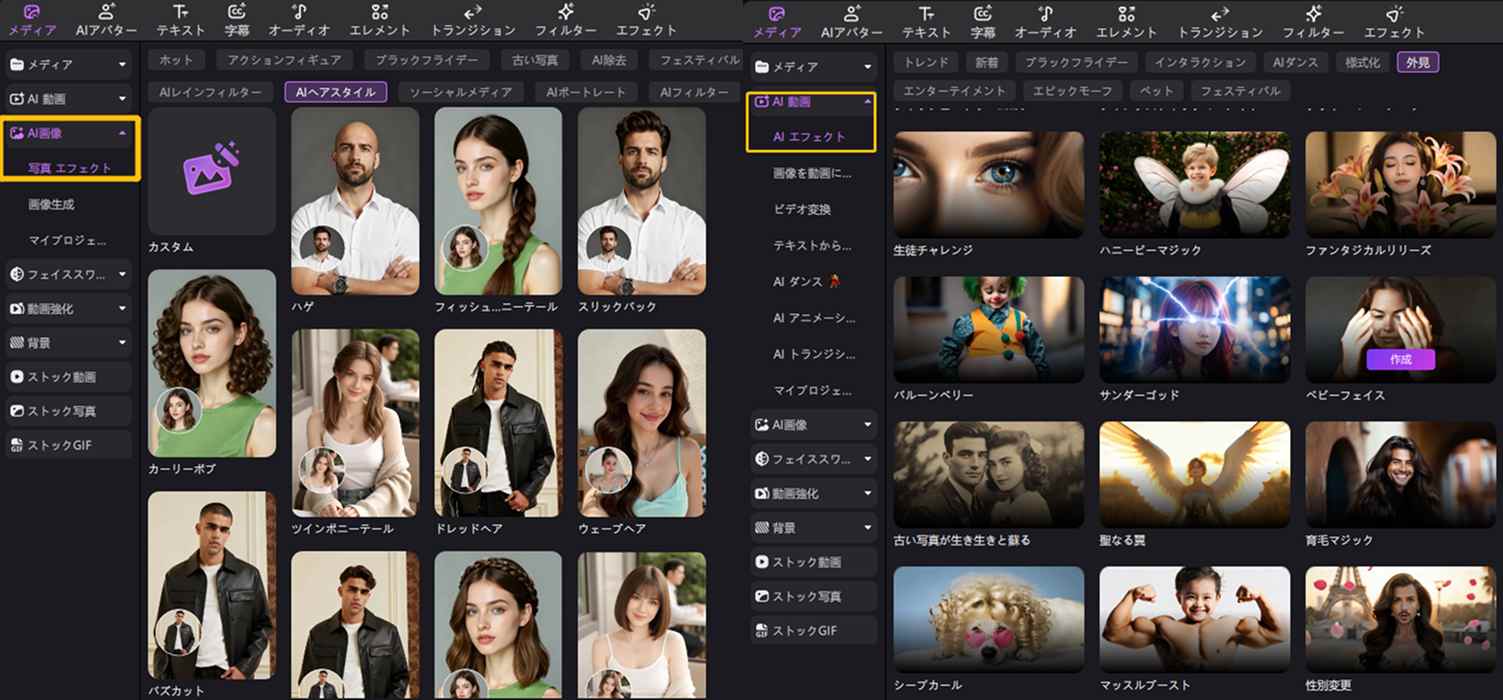The image size is (1503, 700).
Task: Click ストックGIF in the right window sidebar
Action: 813,631
